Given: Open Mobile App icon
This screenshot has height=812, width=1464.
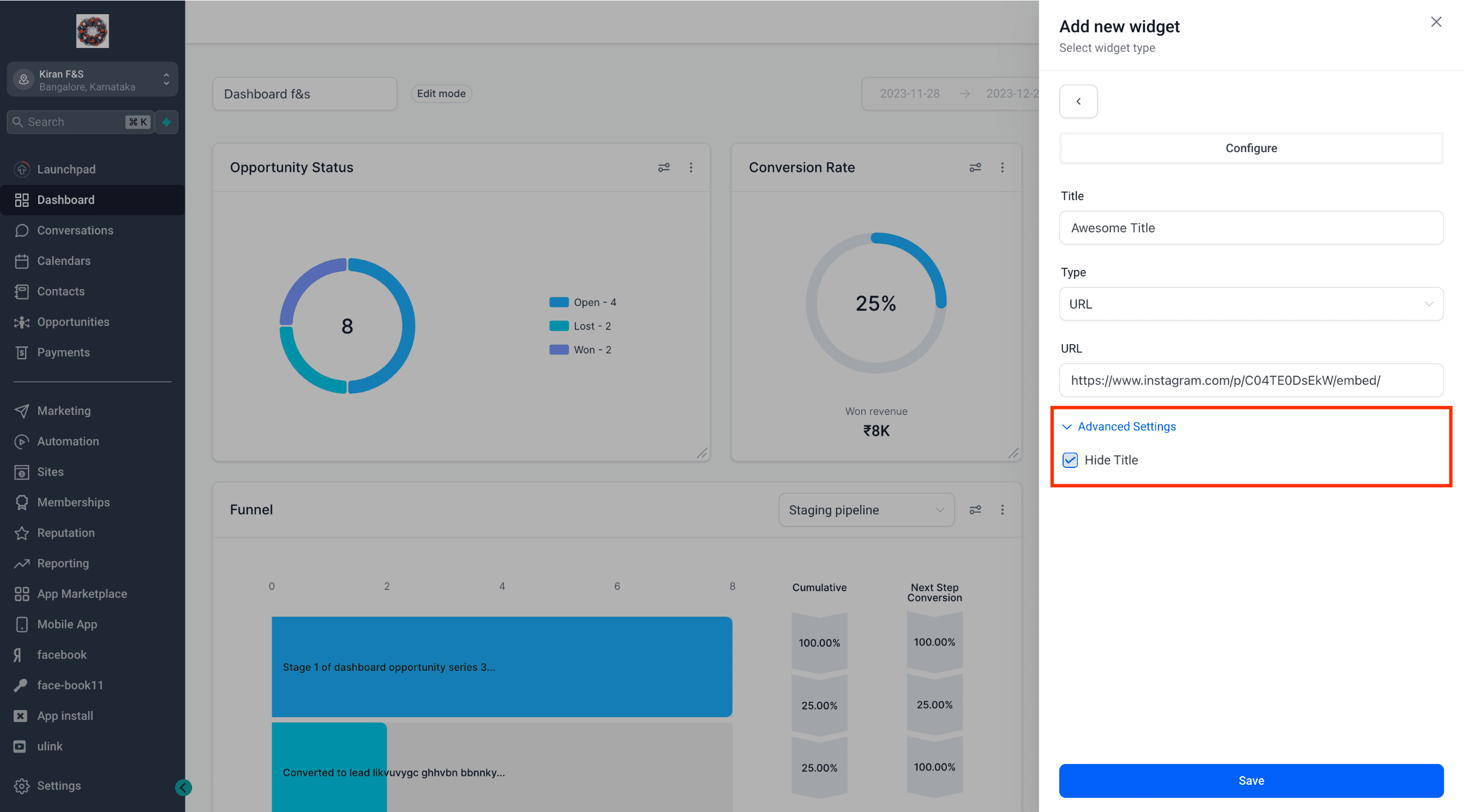Looking at the screenshot, I should click(x=22, y=624).
